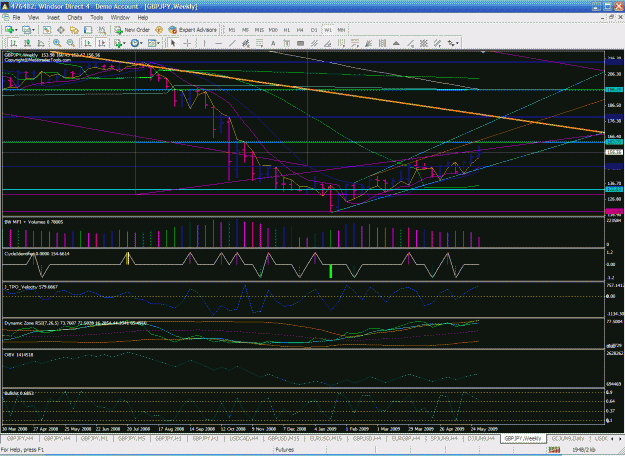Viewport: 625px width, 456px height.
Task: Switch to the MN monthly timeframe
Action: click(x=341, y=30)
